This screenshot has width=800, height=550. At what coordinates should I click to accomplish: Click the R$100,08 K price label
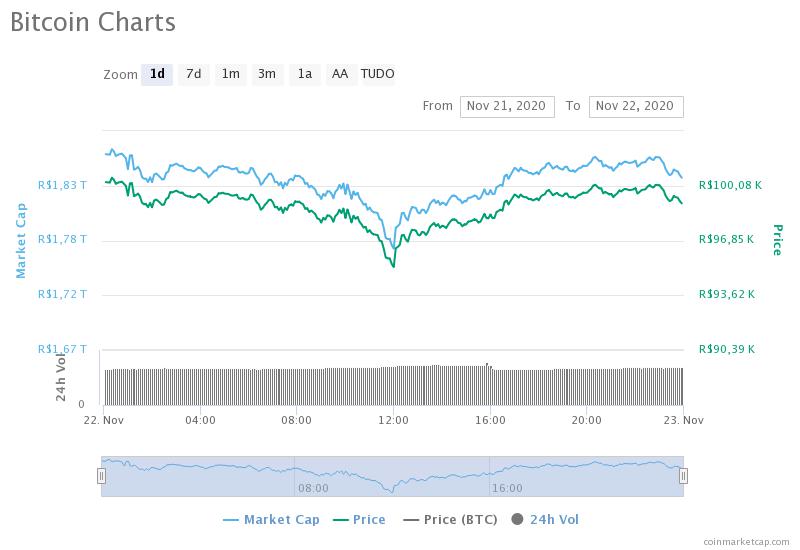pyautogui.click(x=730, y=185)
